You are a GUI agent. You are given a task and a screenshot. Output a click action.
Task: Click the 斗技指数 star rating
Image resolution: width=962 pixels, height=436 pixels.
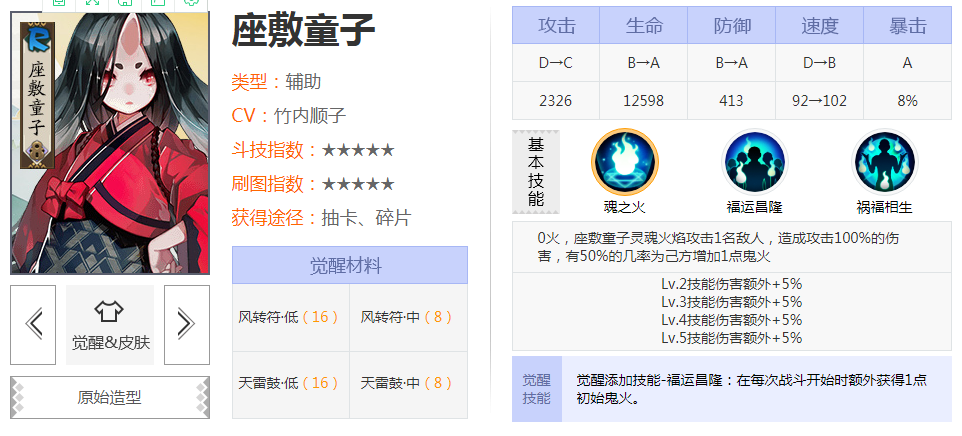(x=358, y=150)
